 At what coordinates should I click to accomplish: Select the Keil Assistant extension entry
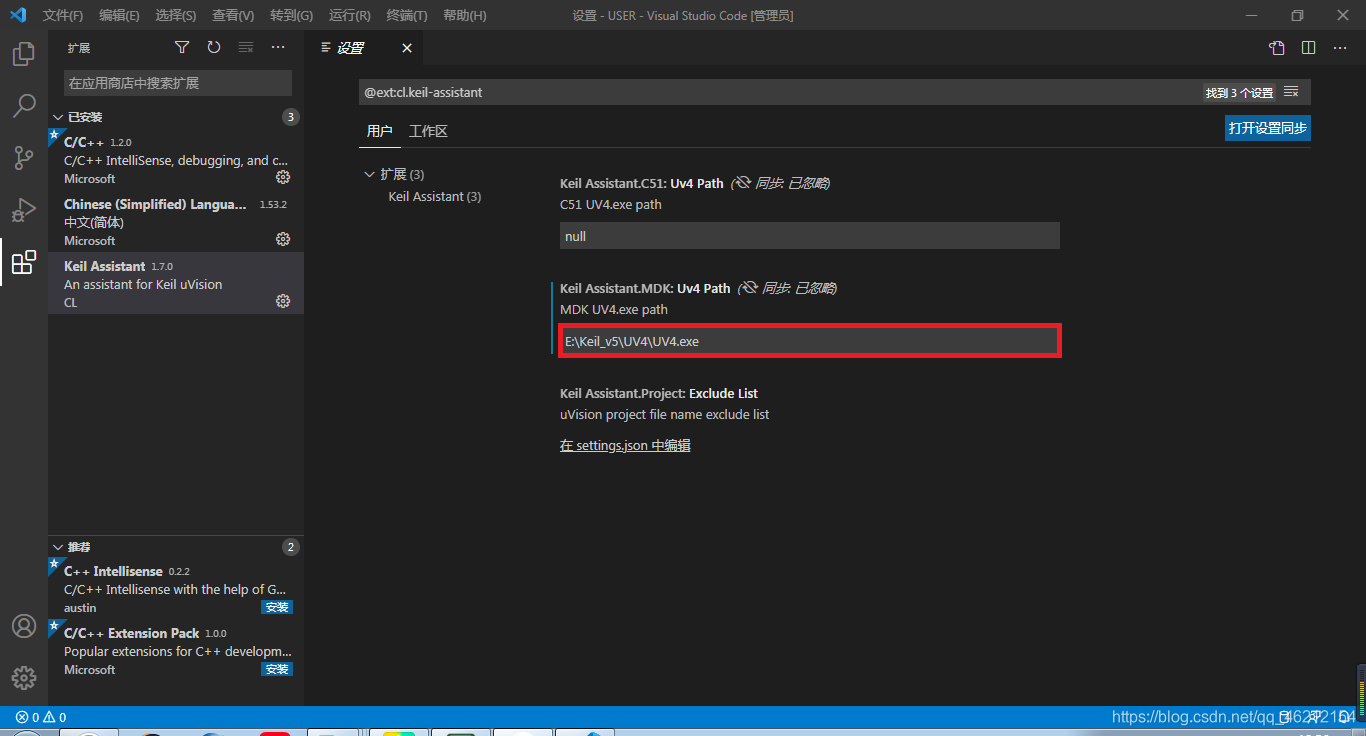[x=176, y=283]
